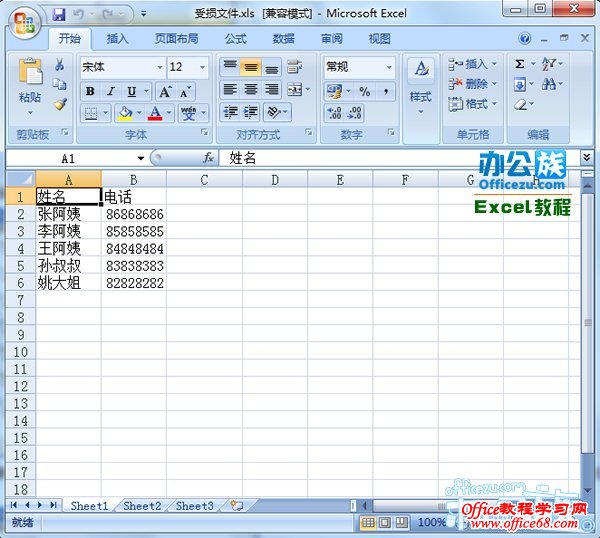Switch to the Sheet2 worksheet
Viewport: 600px width, 538px height.
tap(141, 506)
